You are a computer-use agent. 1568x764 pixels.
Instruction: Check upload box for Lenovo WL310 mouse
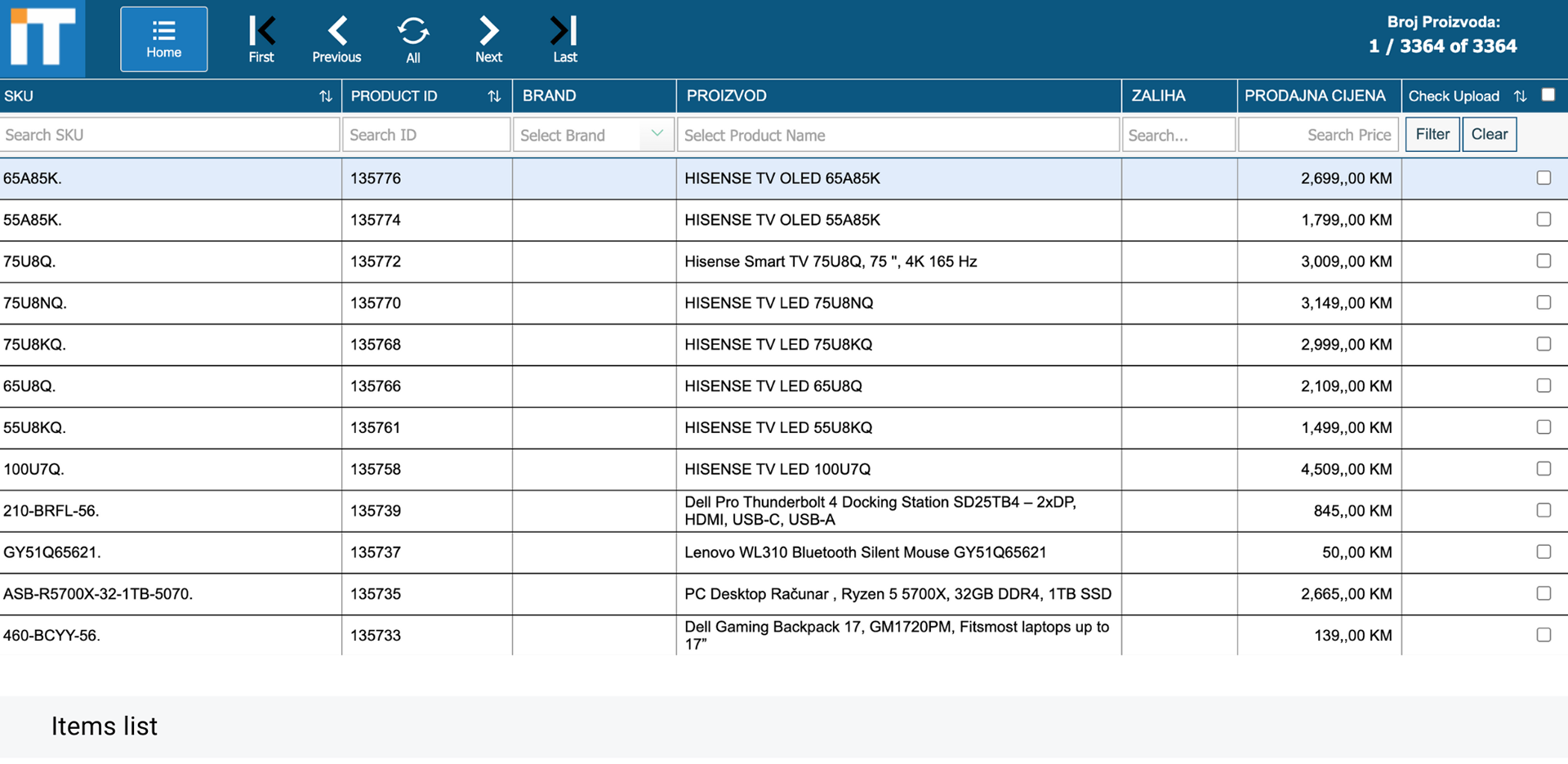click(x=1543, y=552)
